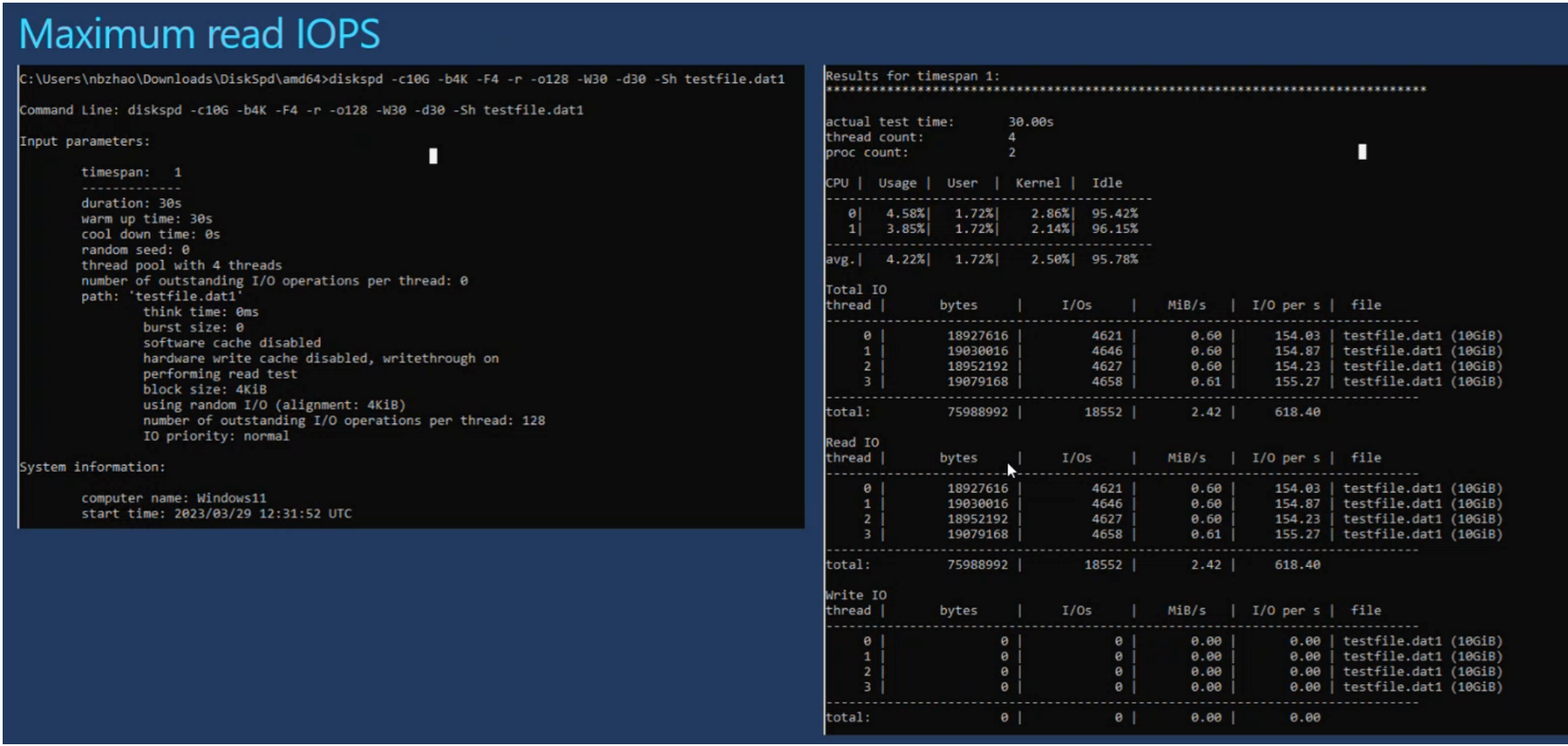Select the 'software cache disabled' line
Screen dimensions: 1568x746
[x=232, y=343]
